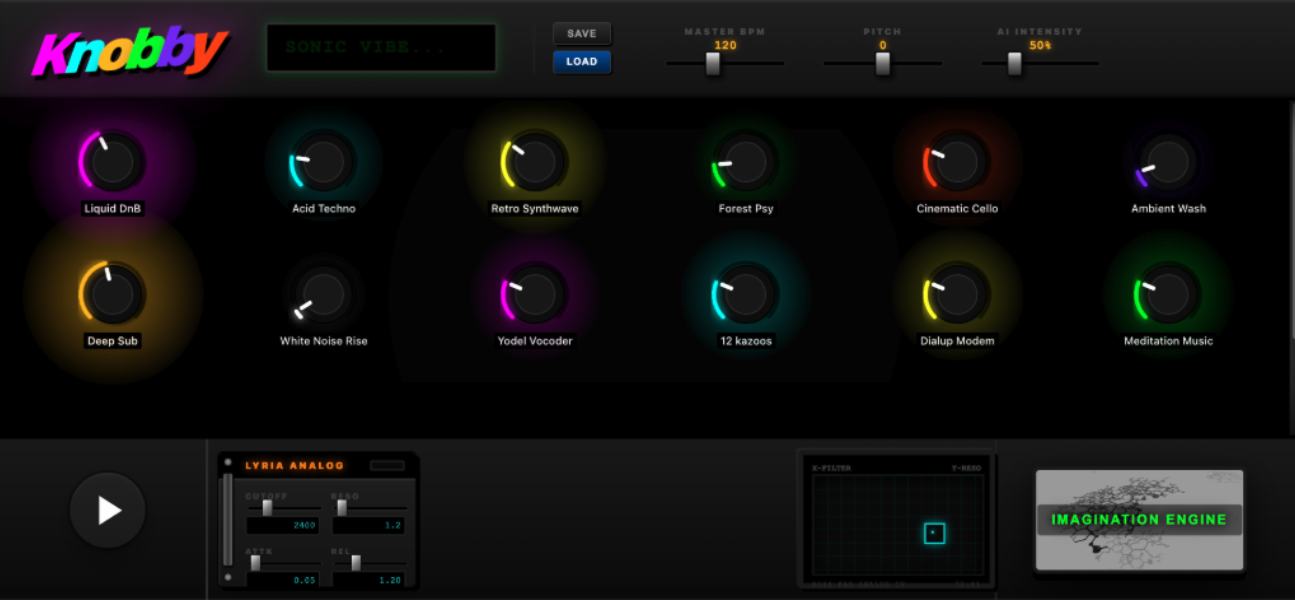
Task: Turn the Acid Techno knob
Action: 323,163
